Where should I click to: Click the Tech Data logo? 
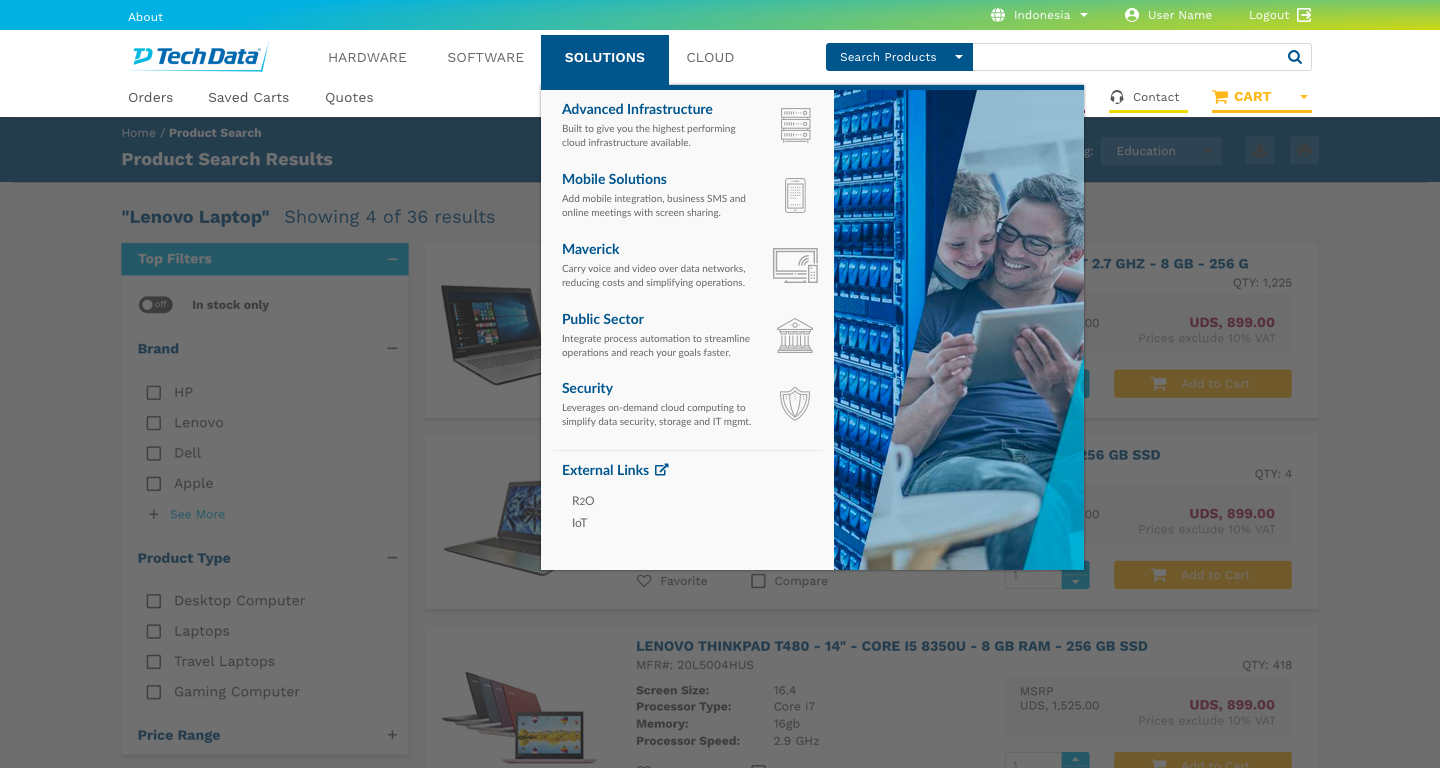[x=198, y=57]
